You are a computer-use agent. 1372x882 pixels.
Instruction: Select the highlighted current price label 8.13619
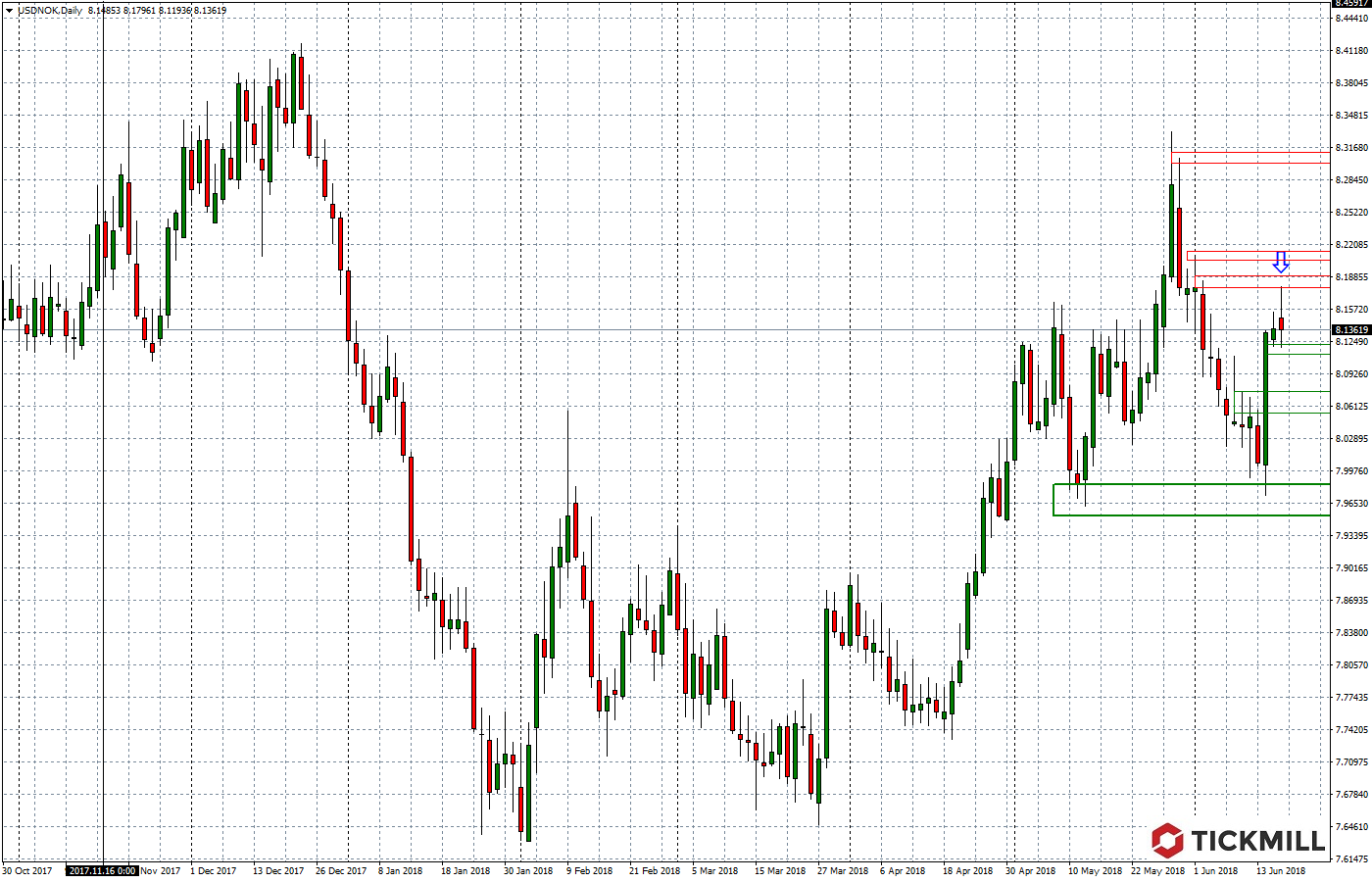coord(1351,330)
